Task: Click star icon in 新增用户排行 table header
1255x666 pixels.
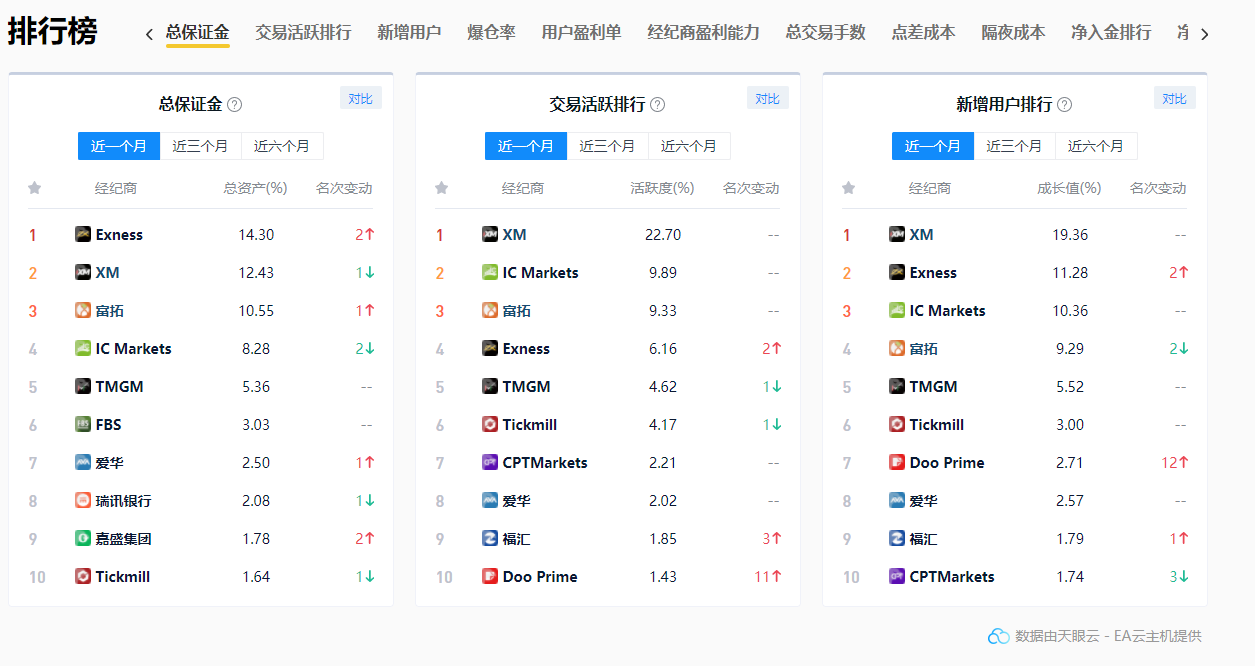Action: click(849, 188)
